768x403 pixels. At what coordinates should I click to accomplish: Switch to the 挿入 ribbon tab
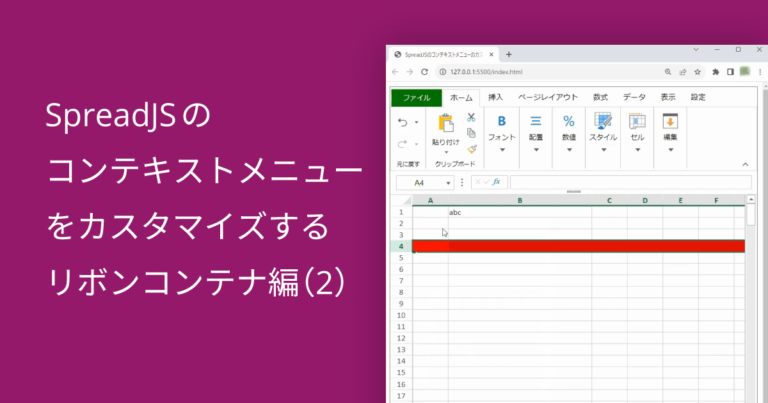(x=495, y=97)
